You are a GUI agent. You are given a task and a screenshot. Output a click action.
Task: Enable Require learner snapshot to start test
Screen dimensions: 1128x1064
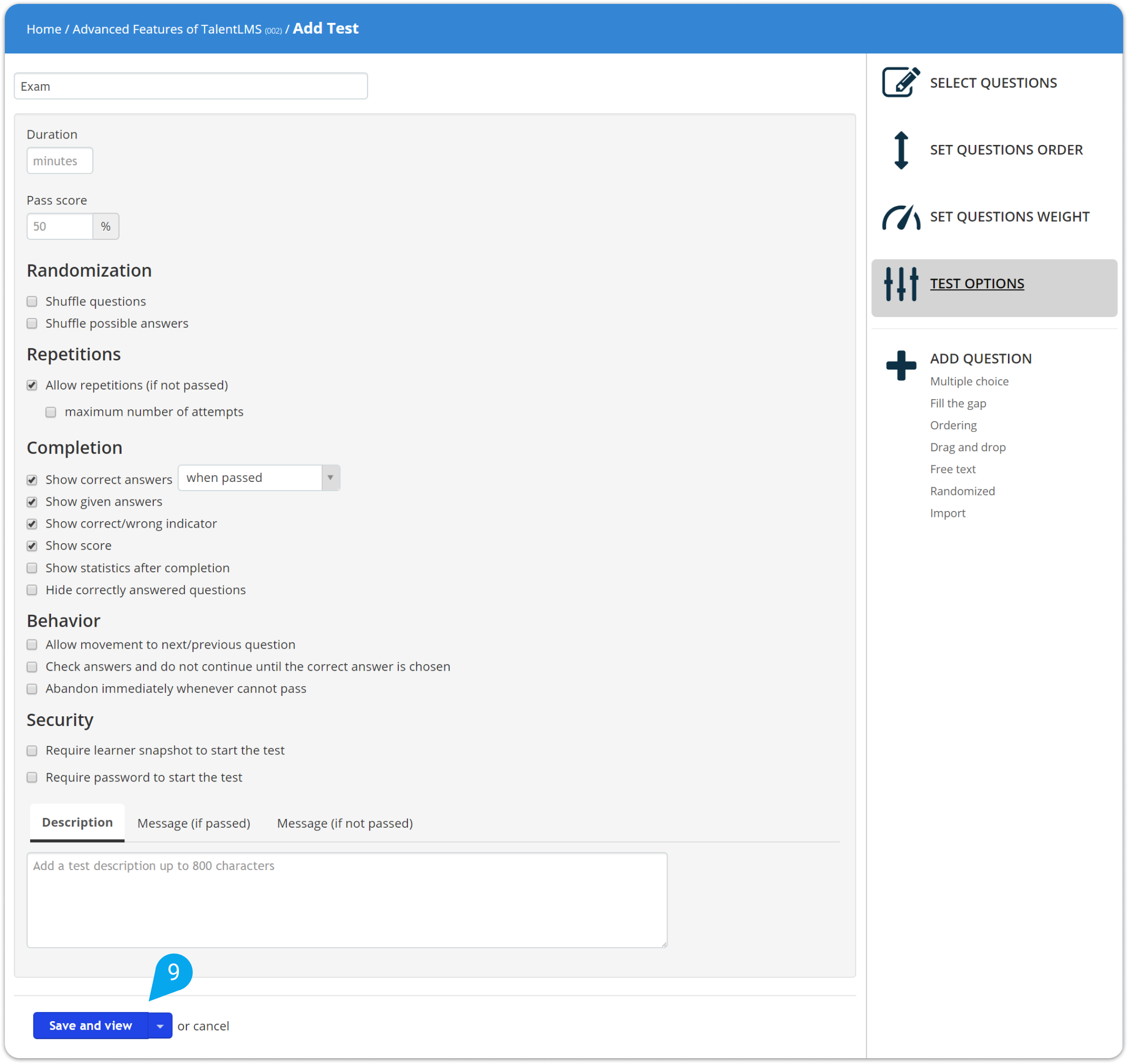click(x=33, y=751)
